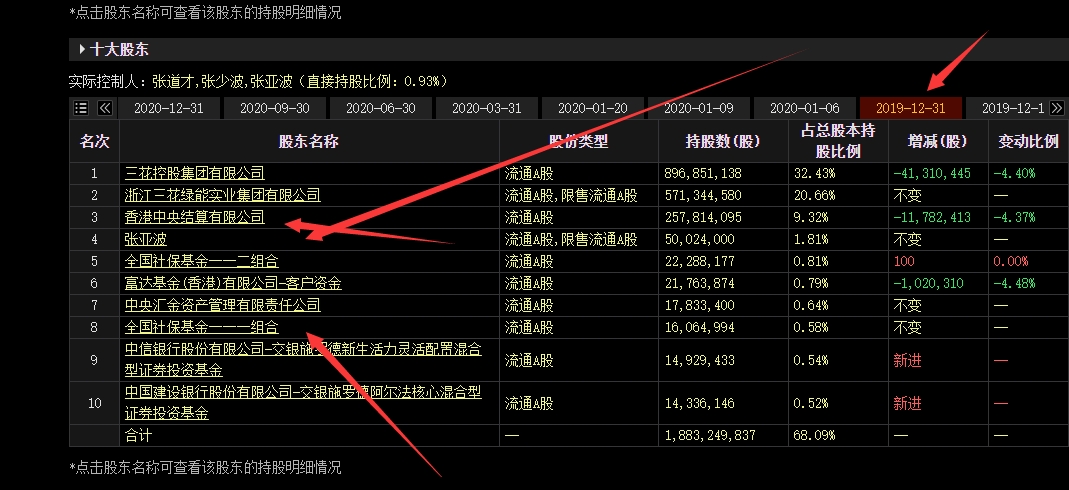Open shareholder 浙江三花绿能实业集团有限公司
The height and width of the screenshot is (490, 1069).
222,196
